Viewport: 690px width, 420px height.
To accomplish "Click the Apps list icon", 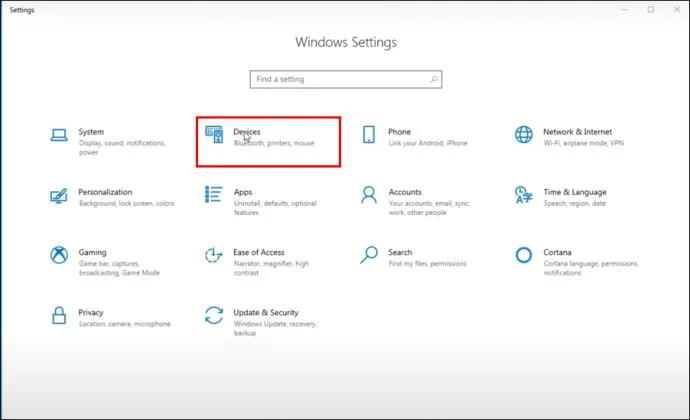I will coord(214,194).
